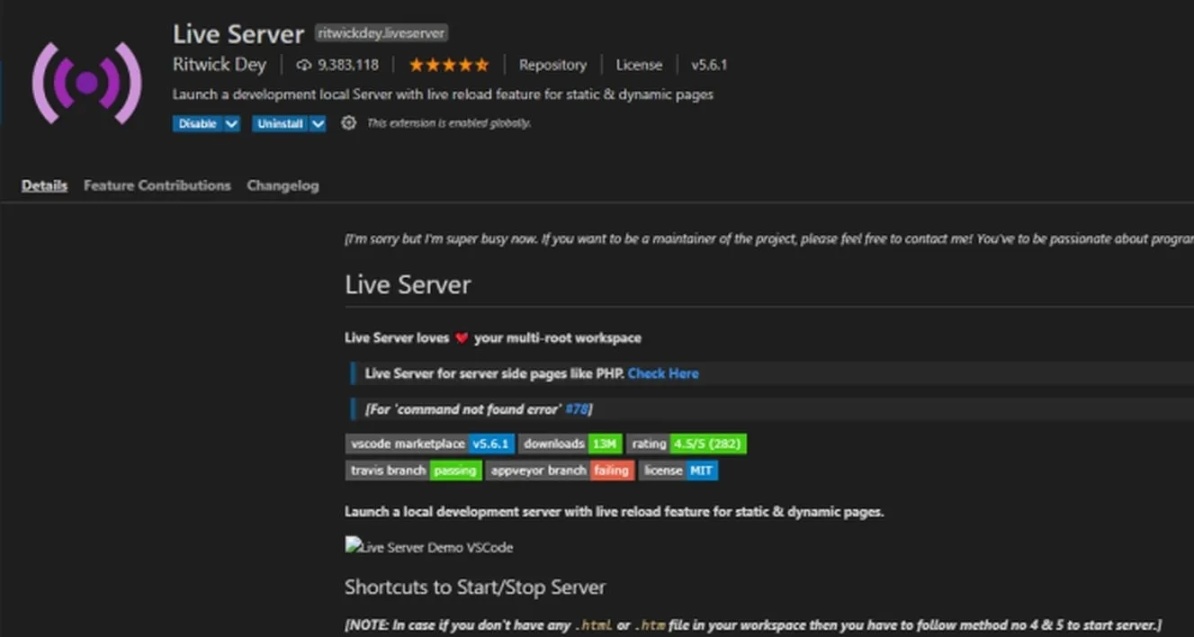Click the red heart emoji in readme

(x=461, y=339)
